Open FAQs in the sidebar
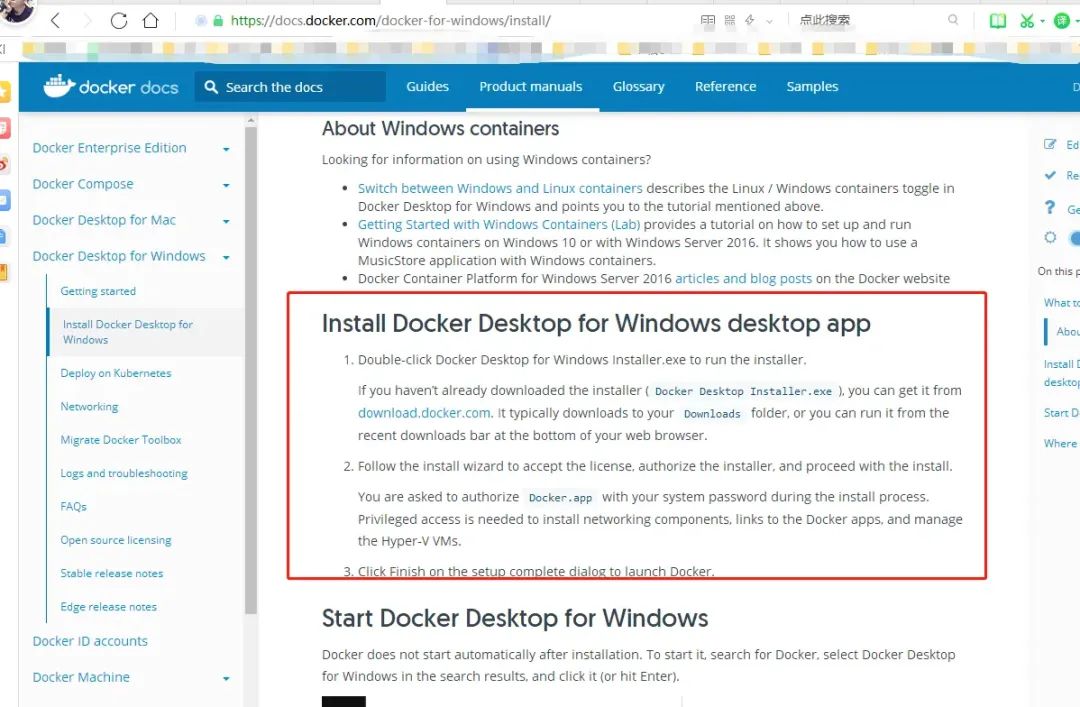The height and width of the screenshot is (707, 1080). tap(73, 506)
